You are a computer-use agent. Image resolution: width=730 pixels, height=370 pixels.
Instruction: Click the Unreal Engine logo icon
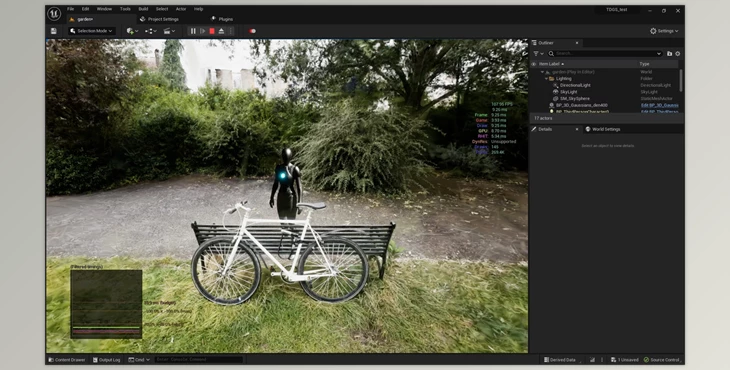pyautogui.click(x=54, y=14)
